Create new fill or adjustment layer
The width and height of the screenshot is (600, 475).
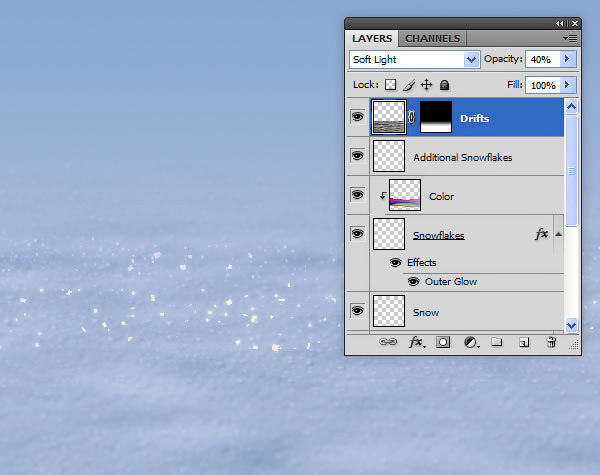pos(471,342)
